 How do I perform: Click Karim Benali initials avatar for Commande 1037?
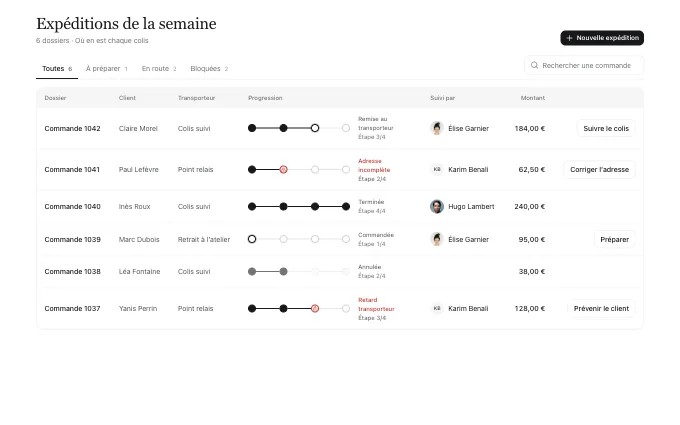coord(437,308)
